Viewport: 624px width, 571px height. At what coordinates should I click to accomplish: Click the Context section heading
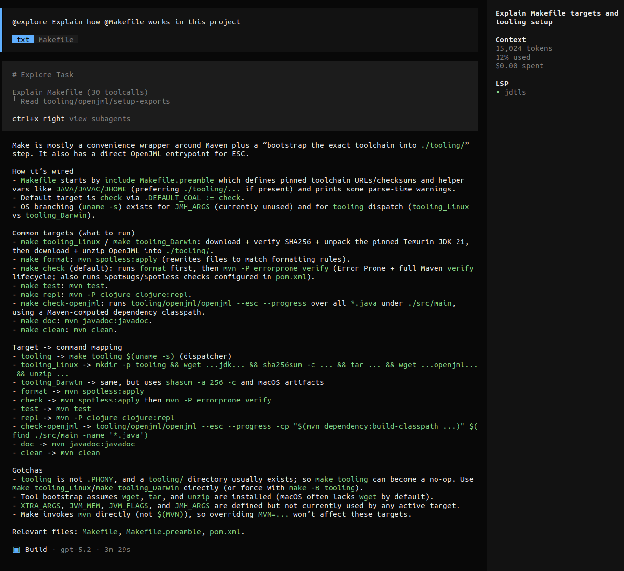(511, 40)
